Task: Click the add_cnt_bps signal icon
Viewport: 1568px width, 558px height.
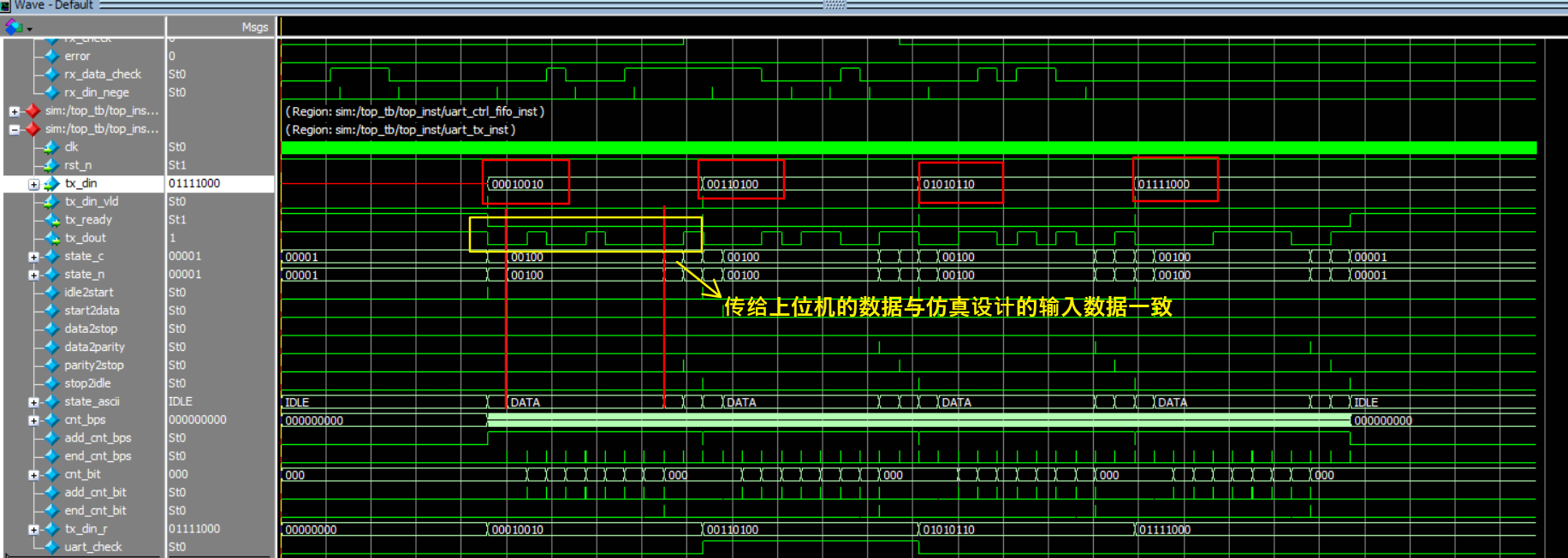Action: [51, 438]
